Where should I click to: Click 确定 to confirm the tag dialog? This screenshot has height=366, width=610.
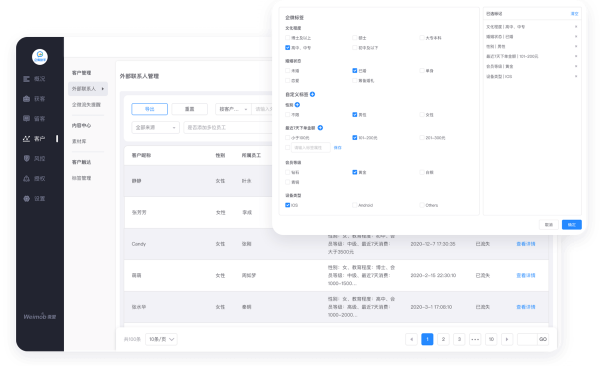(571, 224)
